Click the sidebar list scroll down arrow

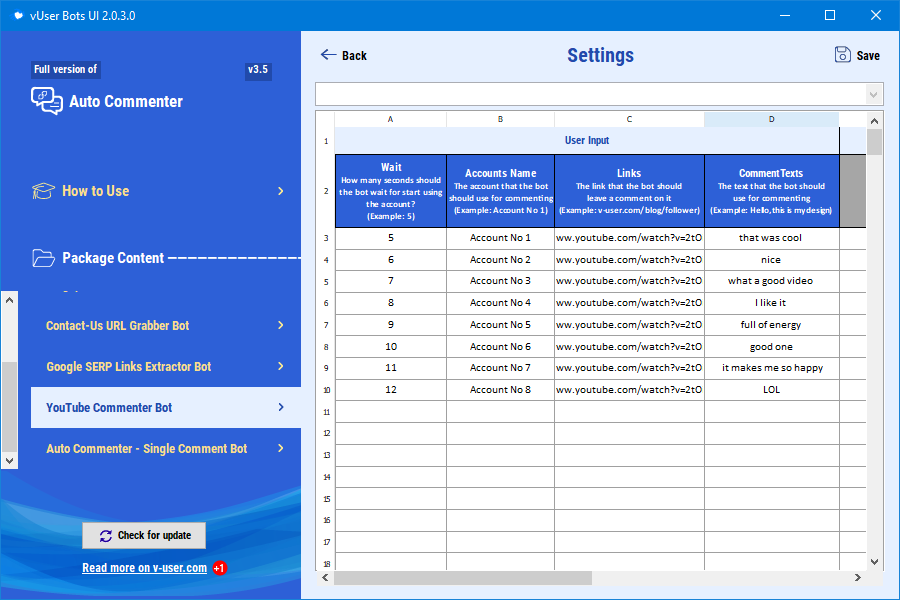(9, 460)
